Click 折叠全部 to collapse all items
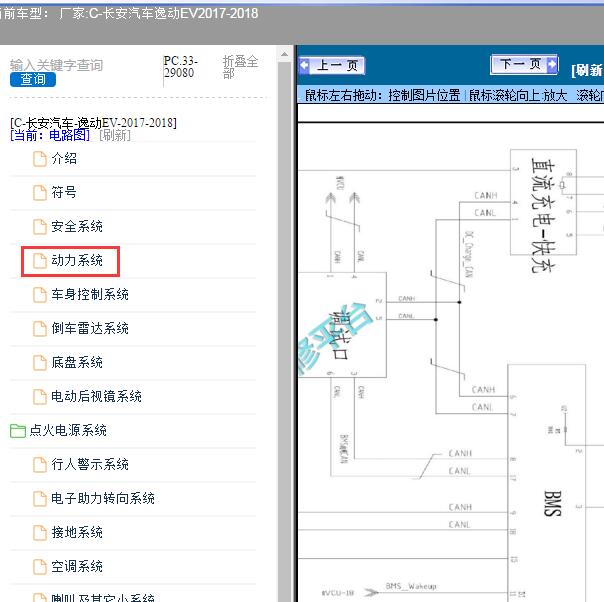604x602 pixels. (240, 67)
